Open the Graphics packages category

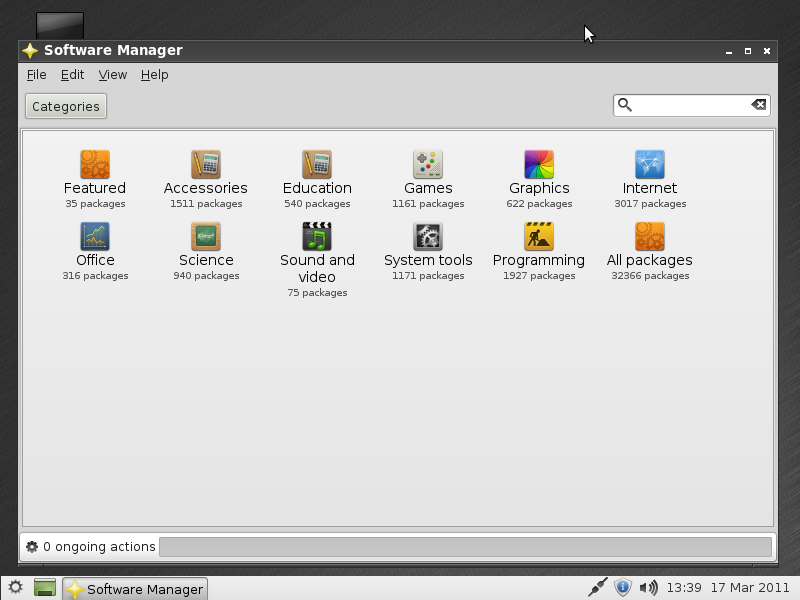point(539,175)
